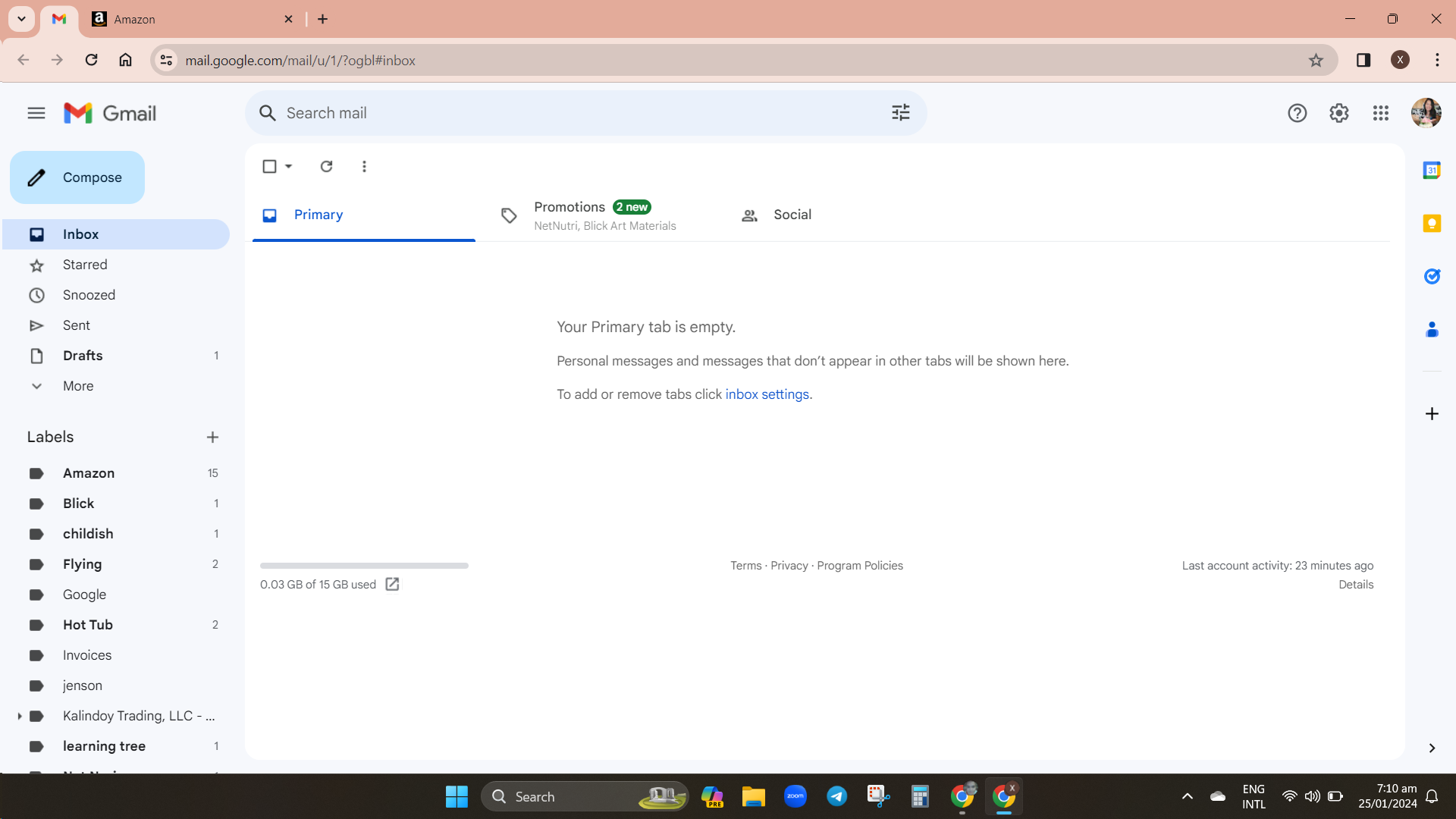Hide the side panel with the chevron
Screen dimensions: 1456x819
[1432, 748]
